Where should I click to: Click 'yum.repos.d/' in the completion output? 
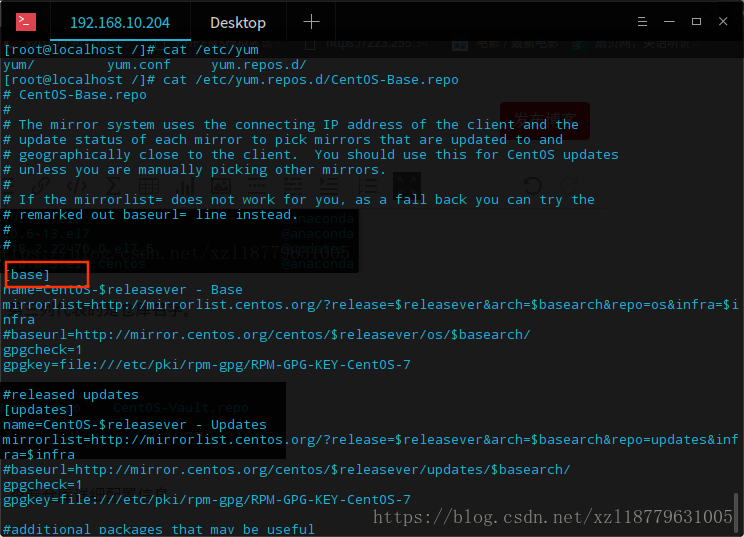point(259,65)
